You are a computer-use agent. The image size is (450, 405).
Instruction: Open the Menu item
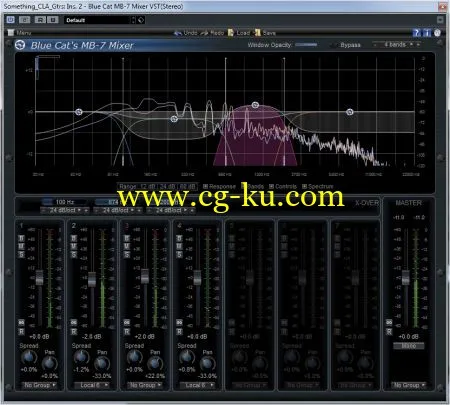pyautogui.click(x=24, y=33)
